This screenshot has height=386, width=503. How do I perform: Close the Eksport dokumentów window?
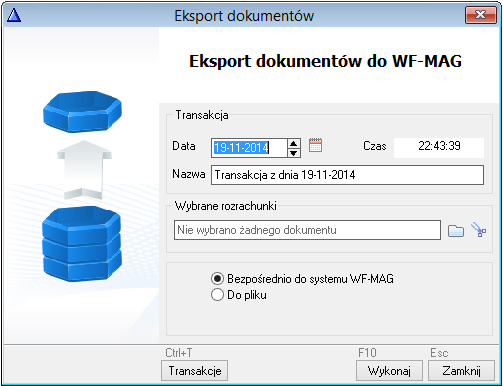tap(481, 15)
